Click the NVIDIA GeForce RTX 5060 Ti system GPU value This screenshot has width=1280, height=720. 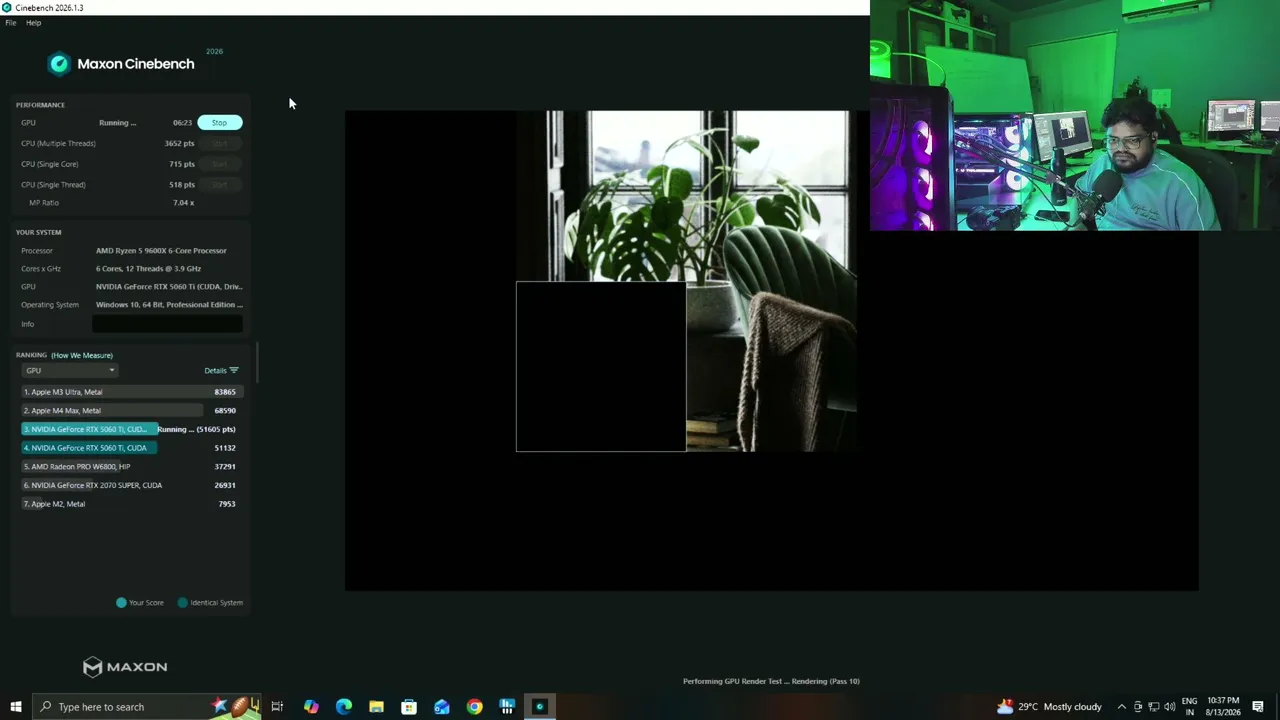(x=169, y=287)
